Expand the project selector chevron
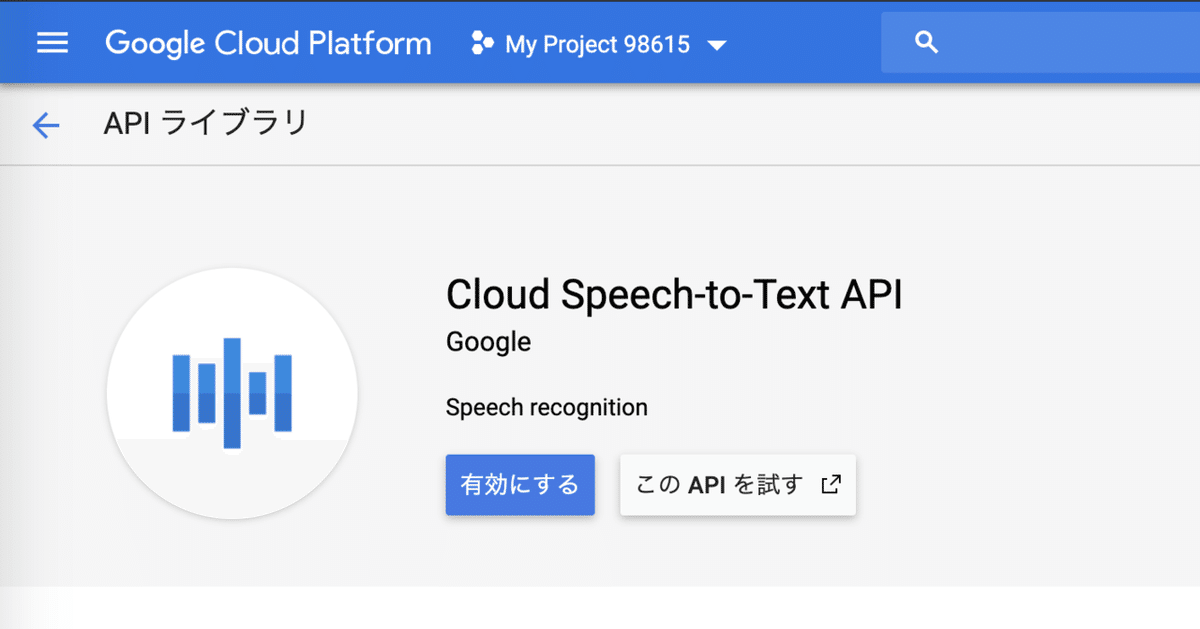The height and width of the screenshot is (629, 1200). [x=717, y=44]
